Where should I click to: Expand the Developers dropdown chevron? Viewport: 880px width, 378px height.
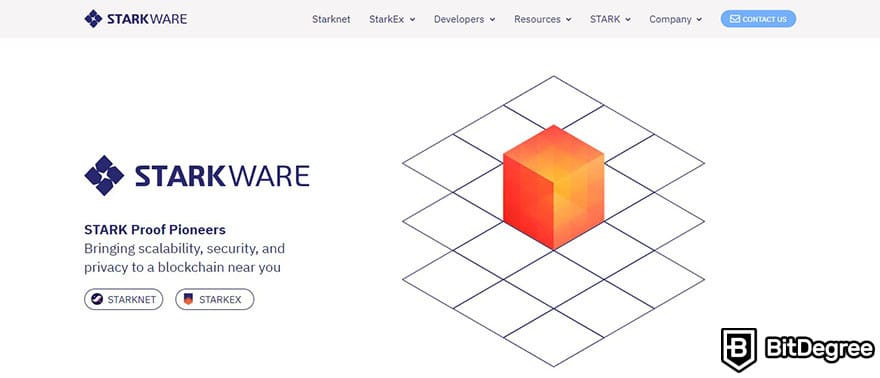[x=492, y=20]
